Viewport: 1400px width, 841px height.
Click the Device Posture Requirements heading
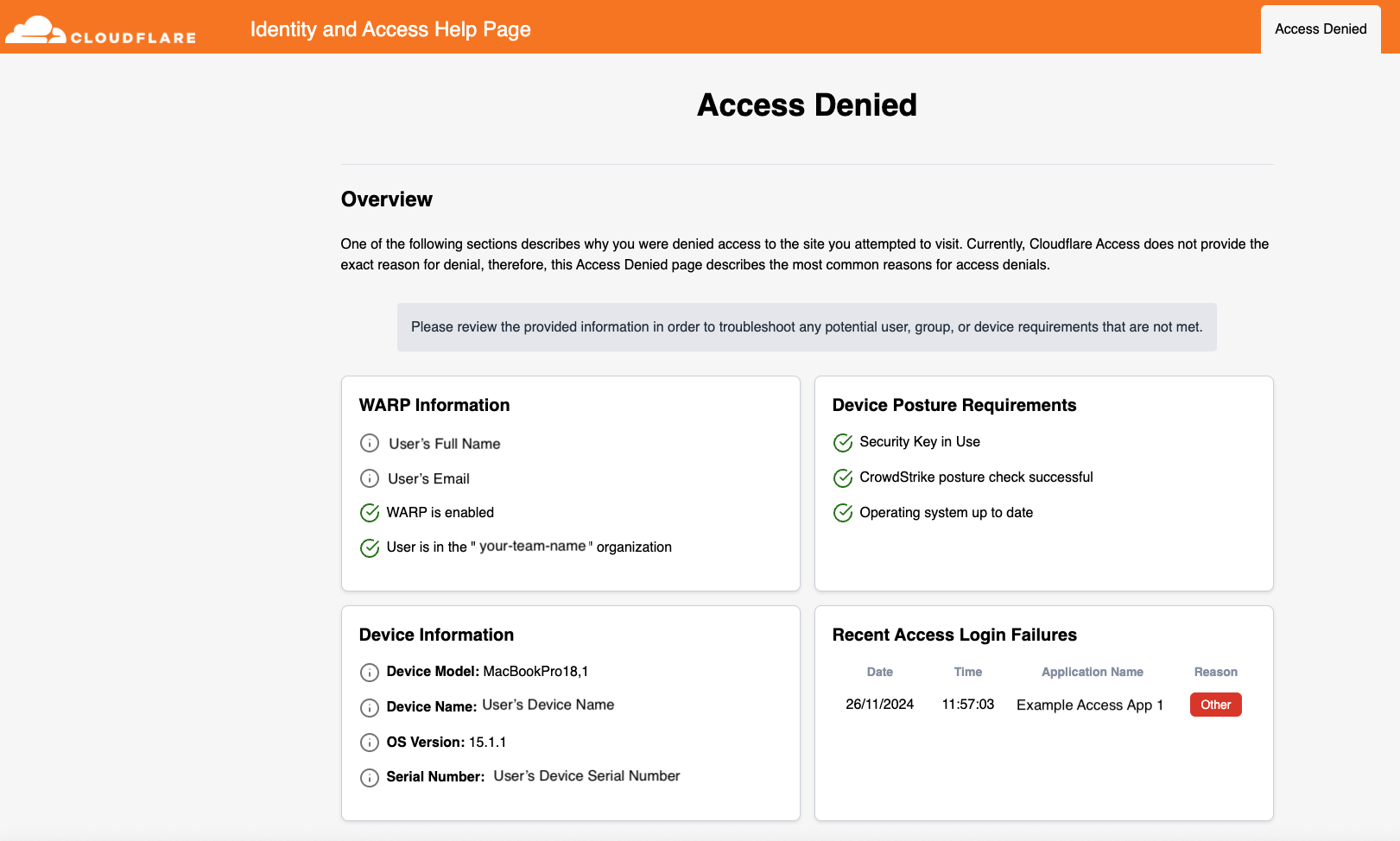954,405
